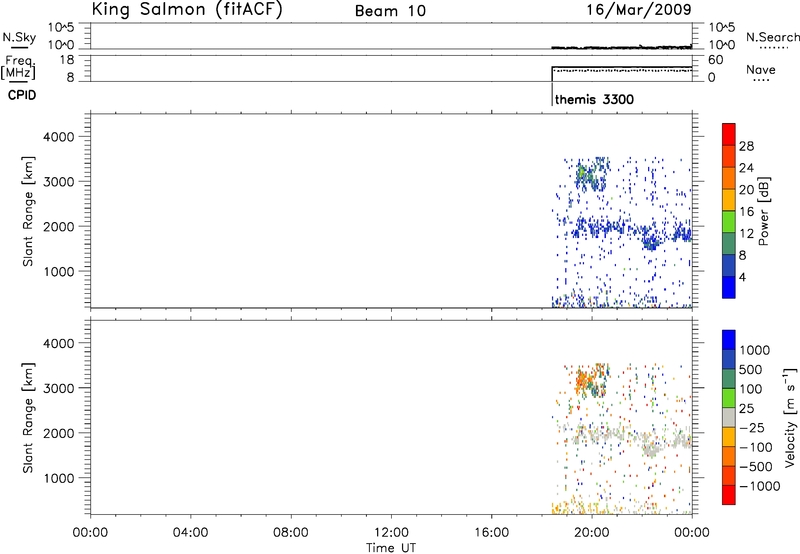
Task: Click the "16" power color bar label
Action: click(746, 212)
